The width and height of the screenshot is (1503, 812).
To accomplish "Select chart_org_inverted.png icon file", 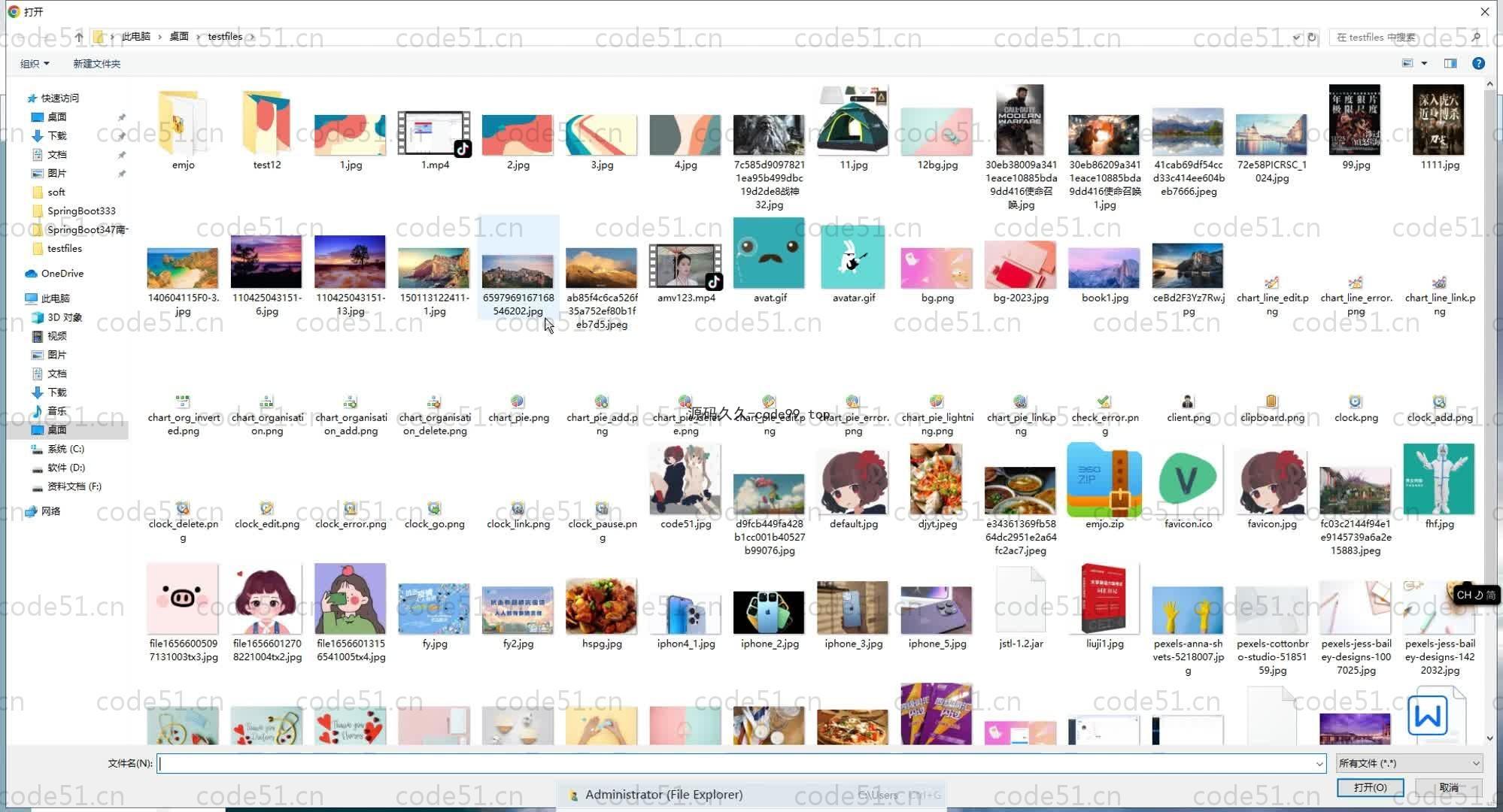I will 183,416.
